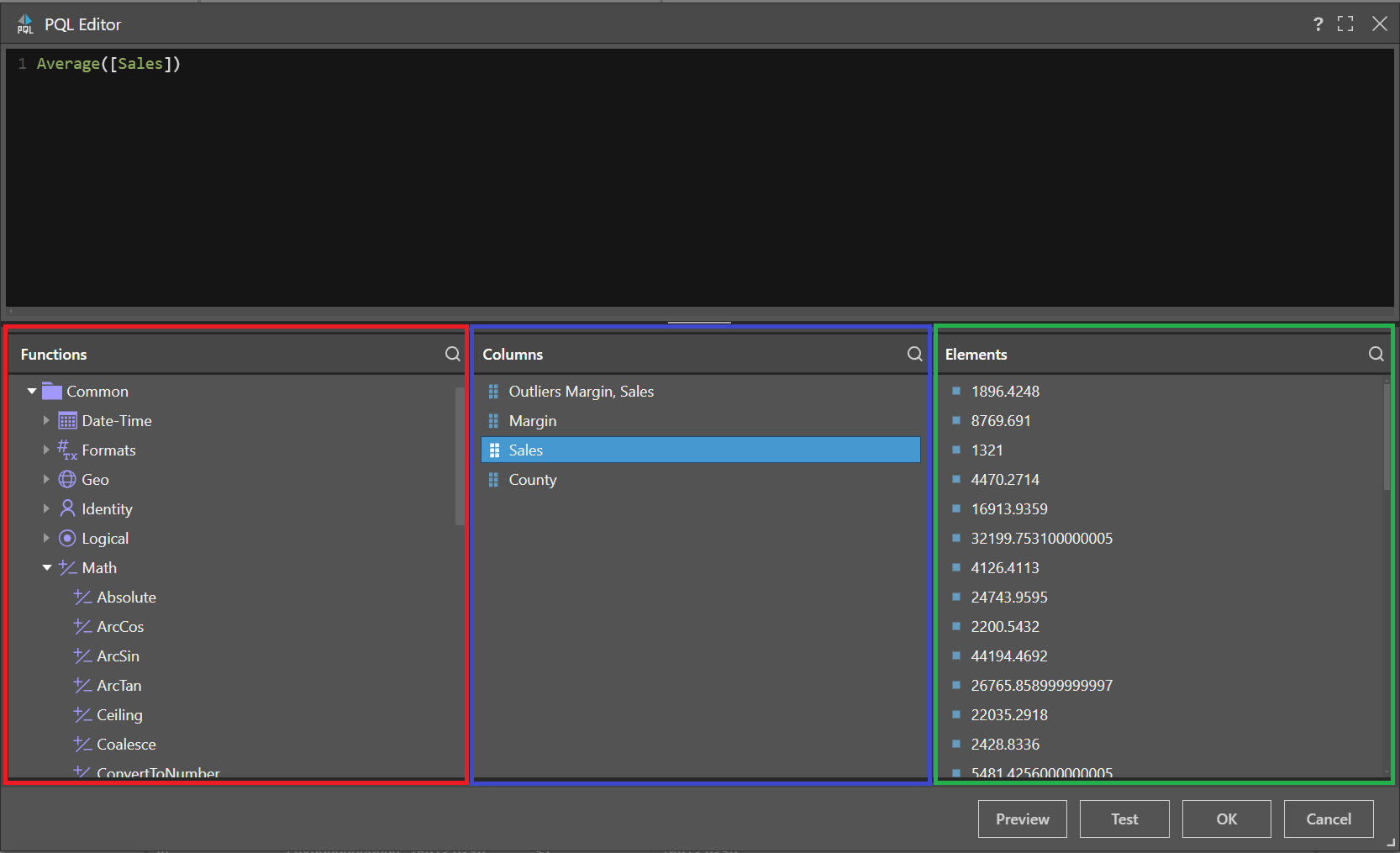Image resolution: width=1400 pixels, height=853 pixels.
Task: Open search in the Functions panel
Action: [x=452, y=354]
